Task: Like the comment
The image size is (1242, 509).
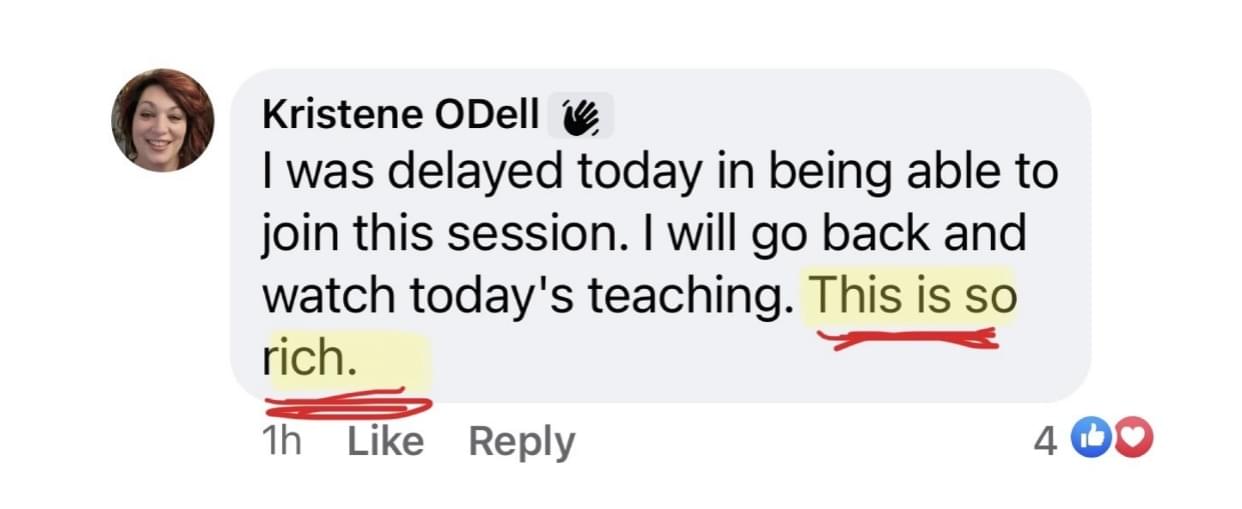Action: coord(385,441)
